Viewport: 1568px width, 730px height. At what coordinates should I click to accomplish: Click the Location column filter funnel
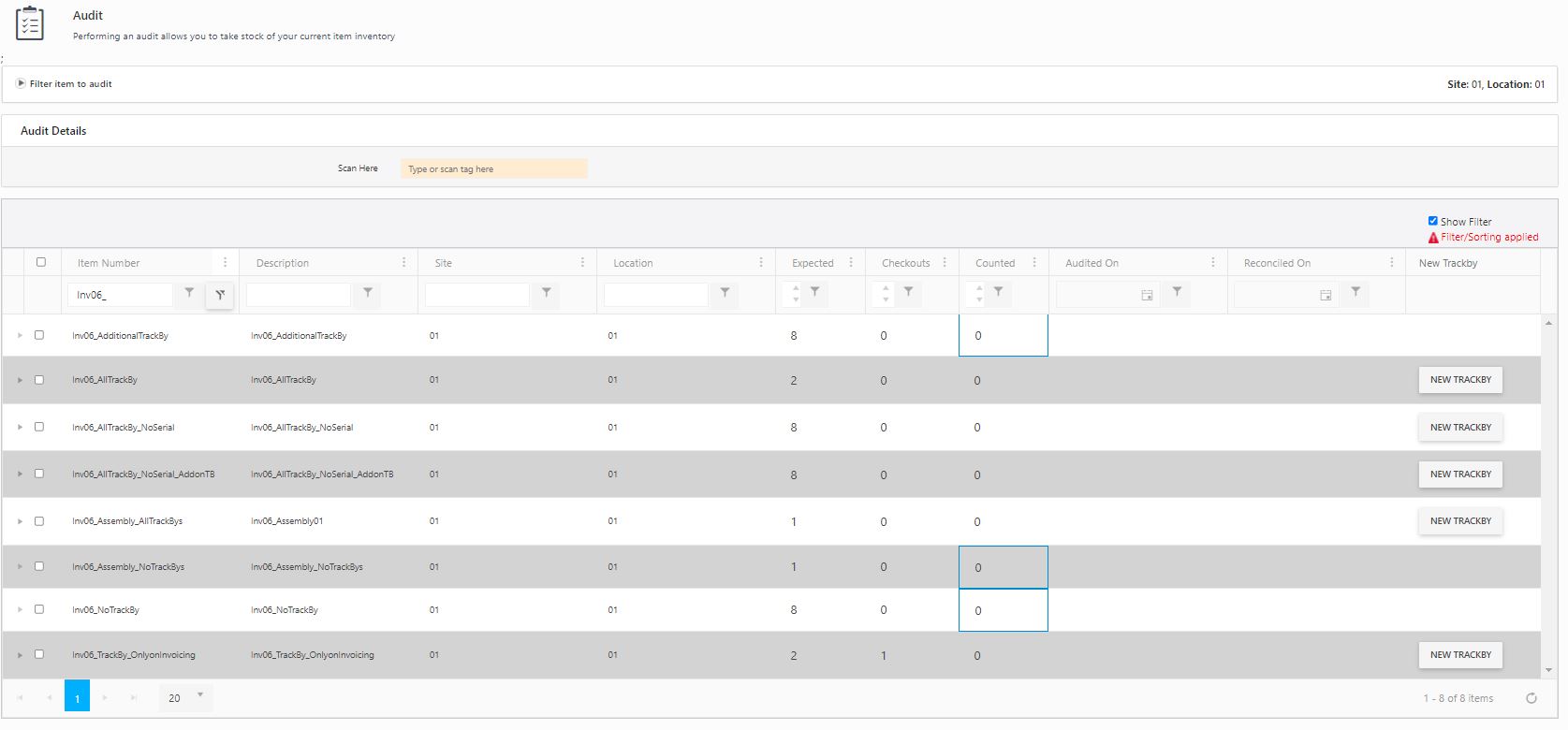(725, 293)
